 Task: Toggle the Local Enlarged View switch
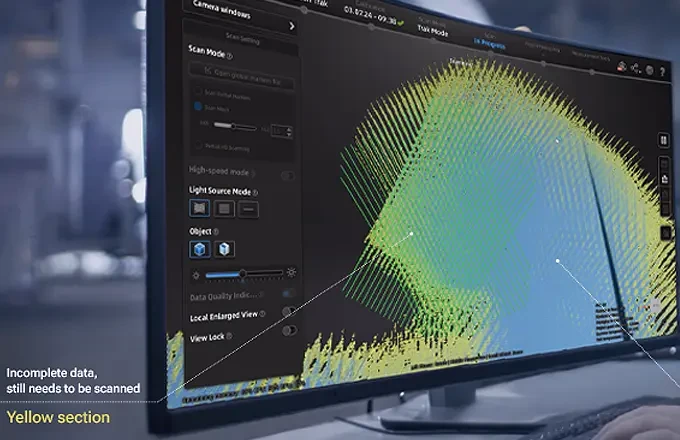[x=289, y=311]
